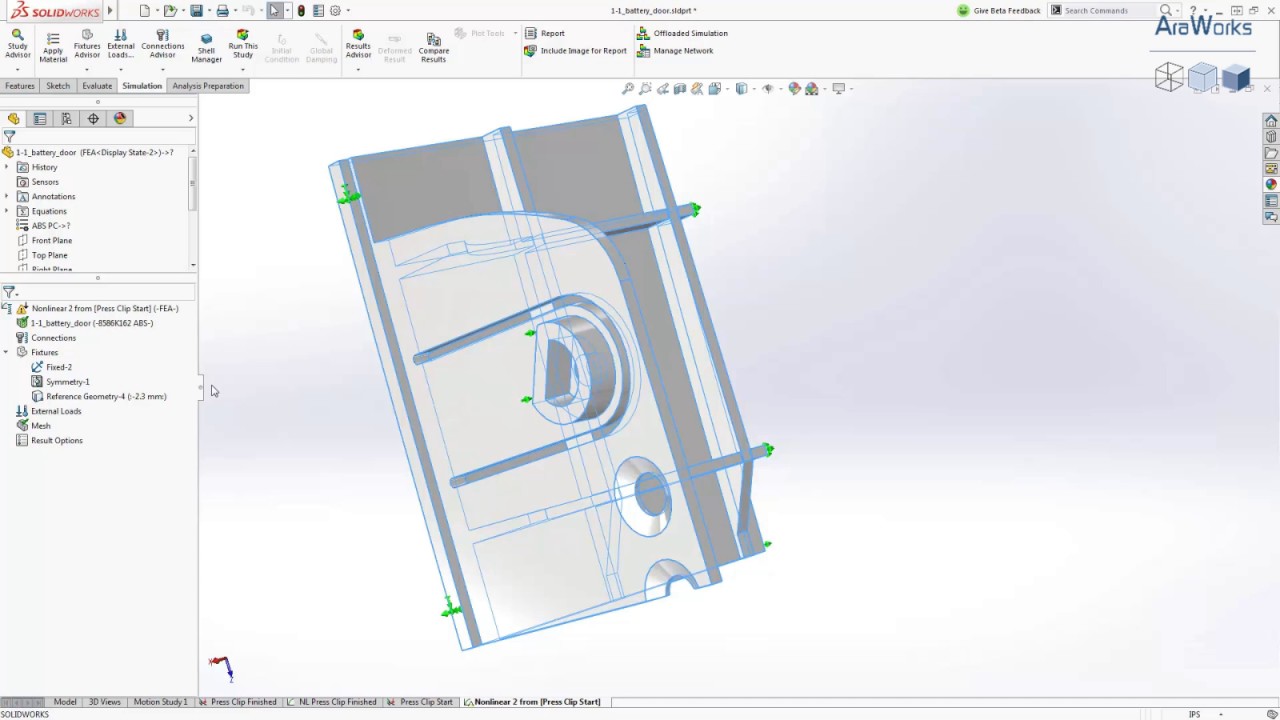1280x720 pixels.
Task: Click Shell Manager tool
Action: (206, 47)
